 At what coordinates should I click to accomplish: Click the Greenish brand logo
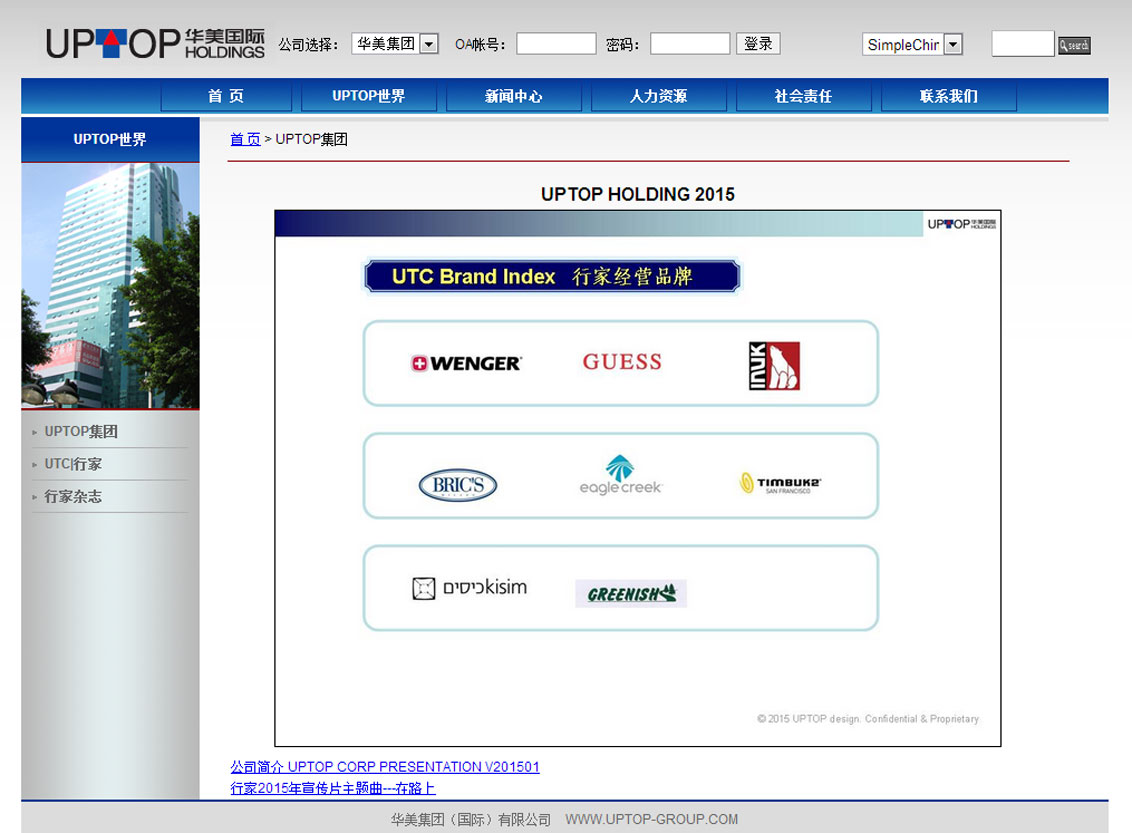(x=631, y=593)
